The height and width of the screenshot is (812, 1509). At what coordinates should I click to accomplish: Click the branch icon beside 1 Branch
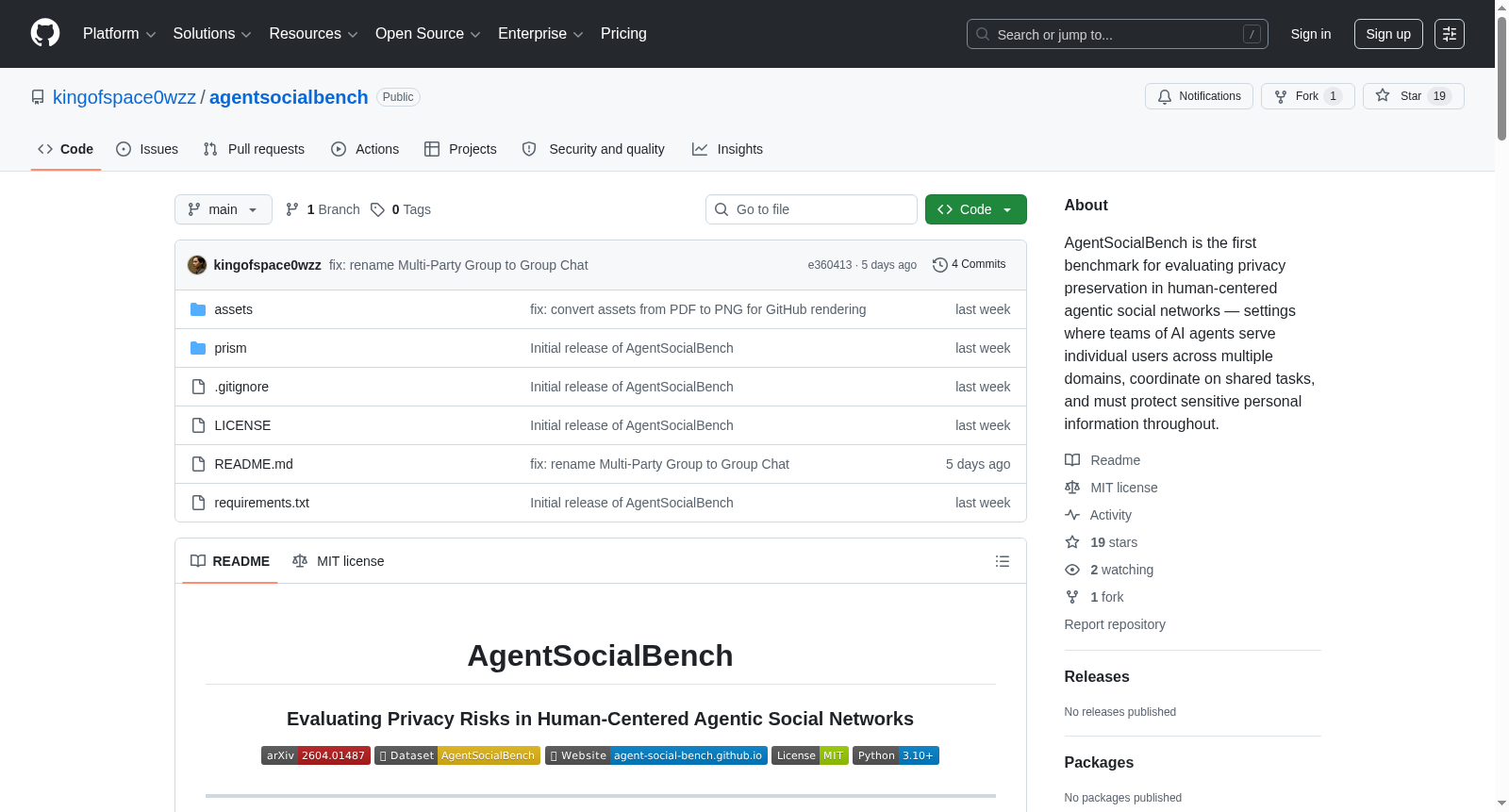(292, 209)
